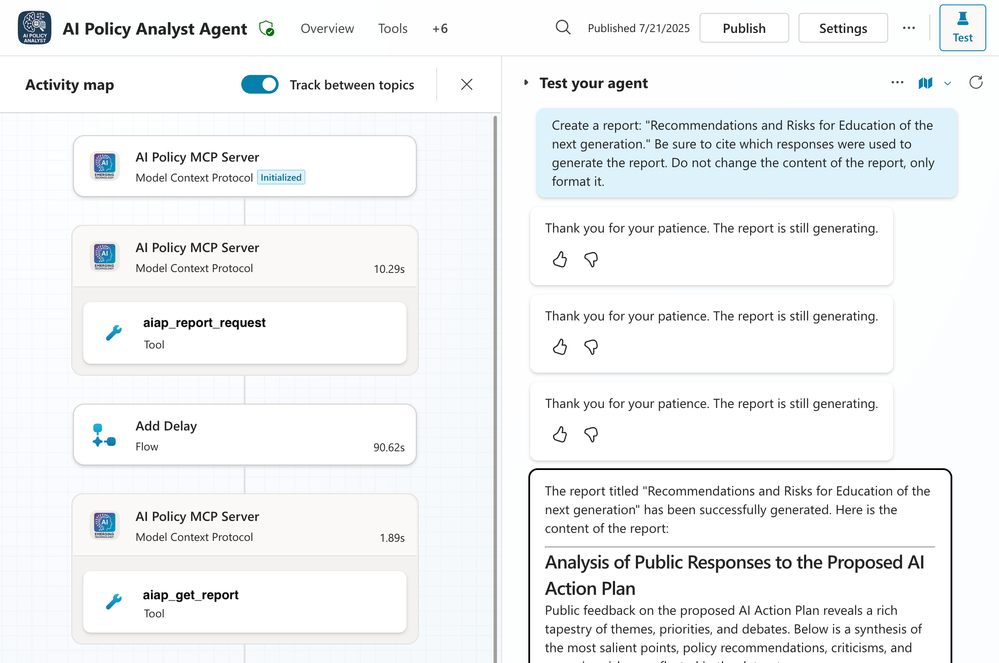999x663 pixels.
Task: Expand the +6 more tabs menu
Action: [x=440, y=29]
